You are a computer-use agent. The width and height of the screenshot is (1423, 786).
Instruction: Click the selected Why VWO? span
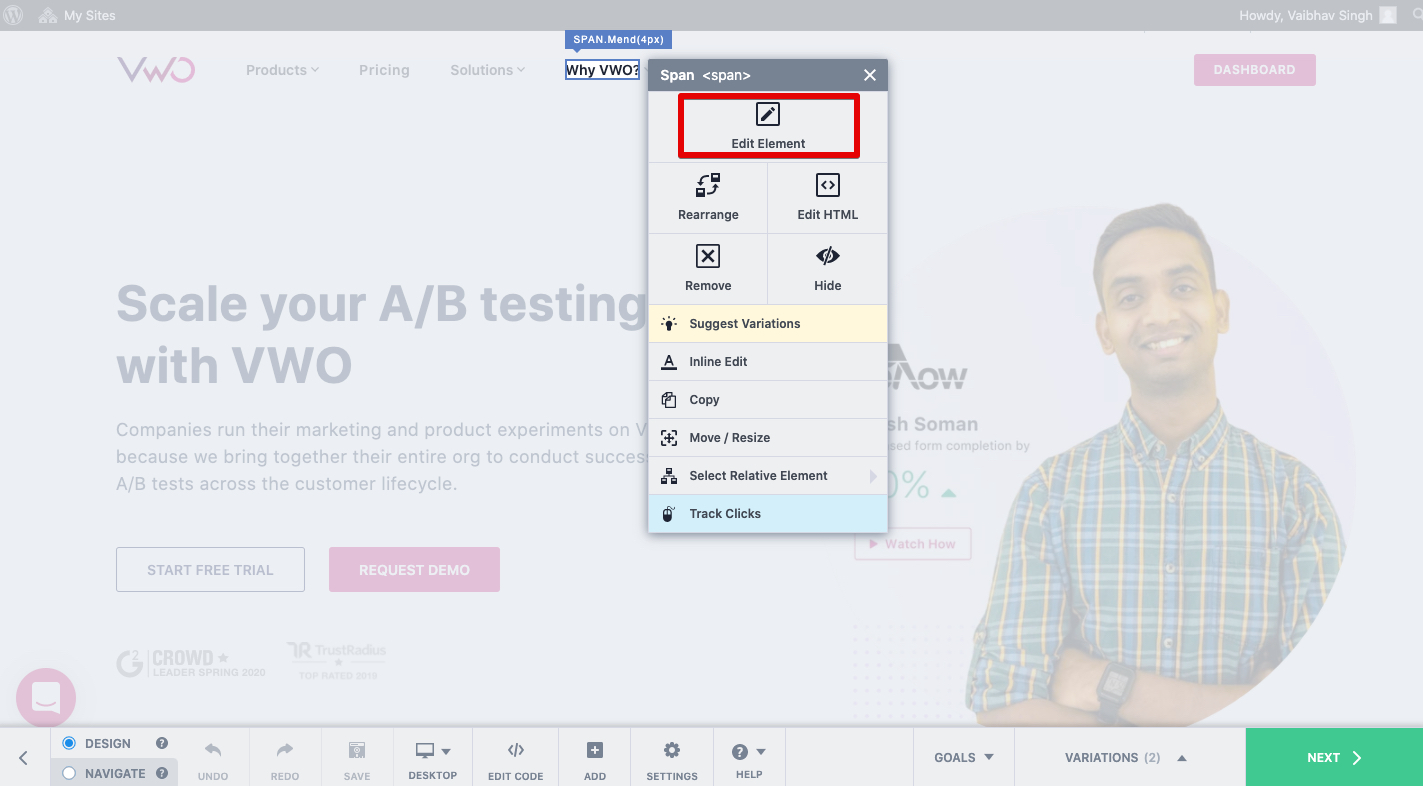point(602,70)
